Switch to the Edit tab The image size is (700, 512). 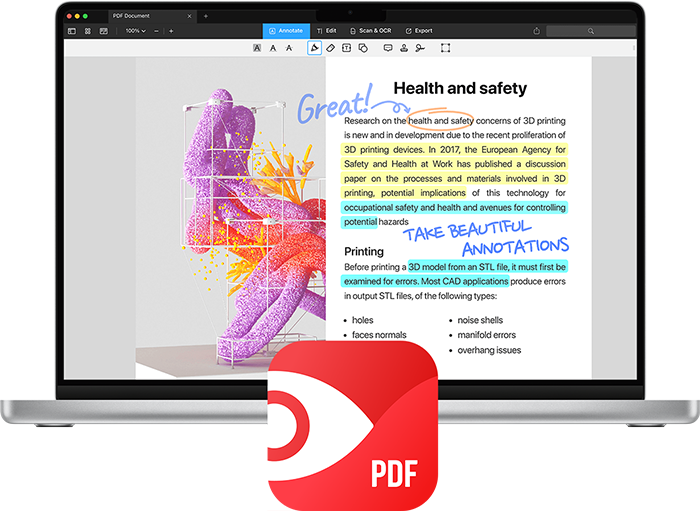click(326, 31)
